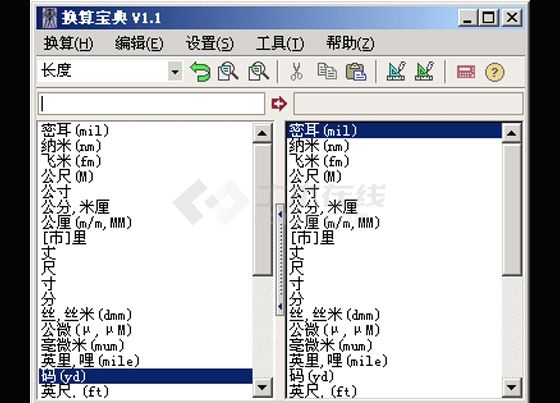The width and height of the screenshot is (560, 403).
Task: Open the 工具(T) menu
Action: [280, 44]
